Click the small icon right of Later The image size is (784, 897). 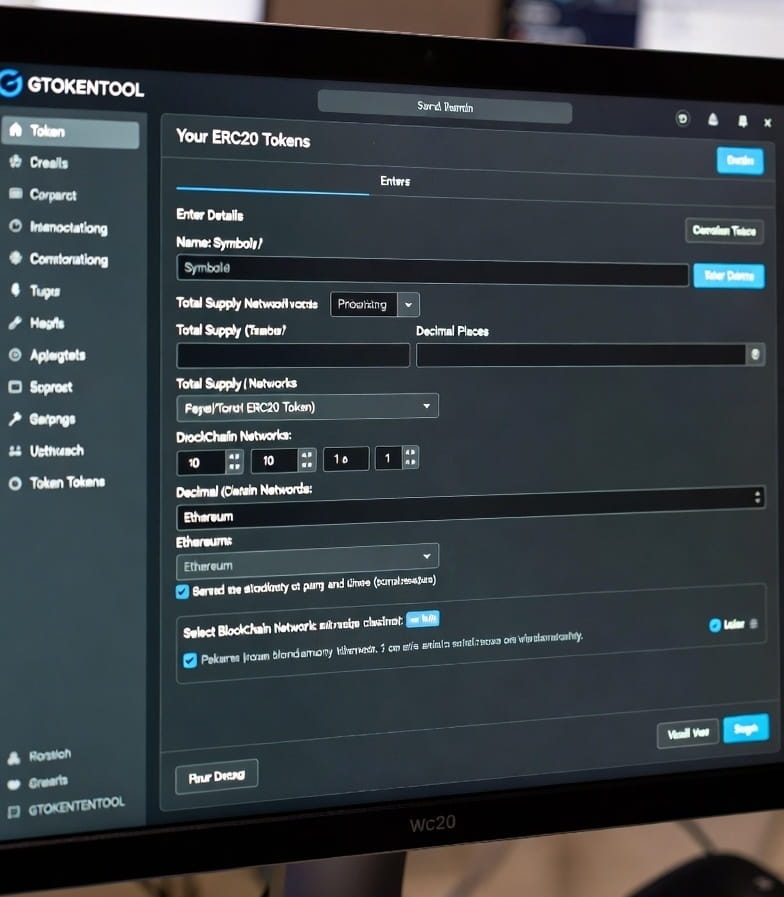coord(754,624)
